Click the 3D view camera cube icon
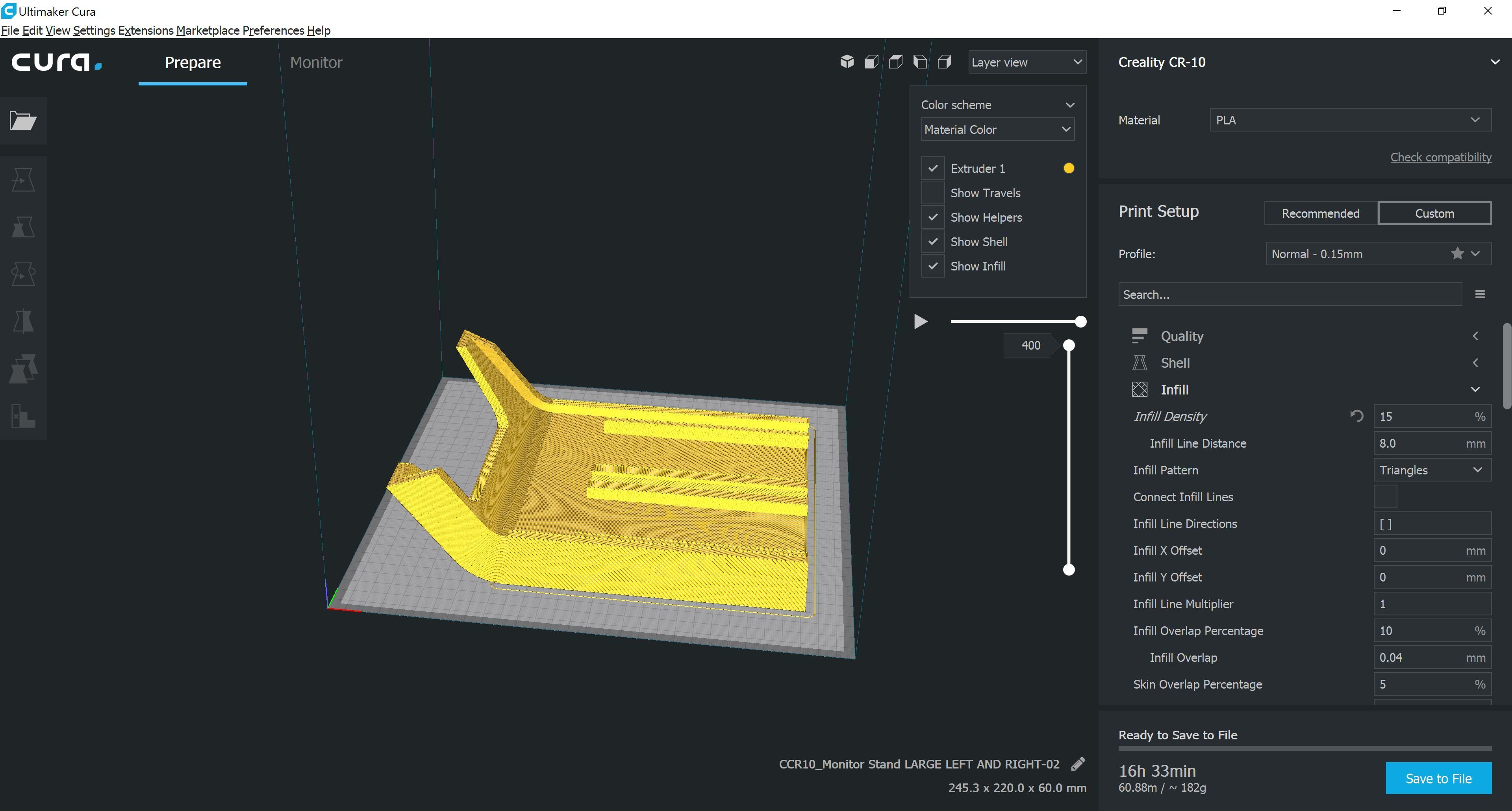Screen dimensions: 1512x811 coord(847,62)
